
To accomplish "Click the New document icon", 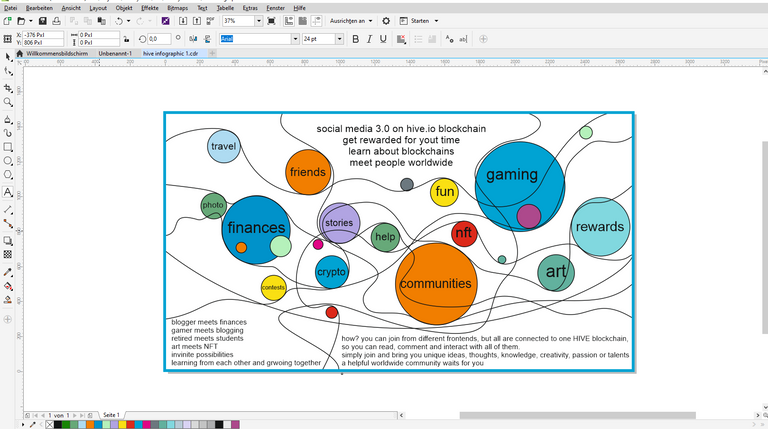I will 7,21.
